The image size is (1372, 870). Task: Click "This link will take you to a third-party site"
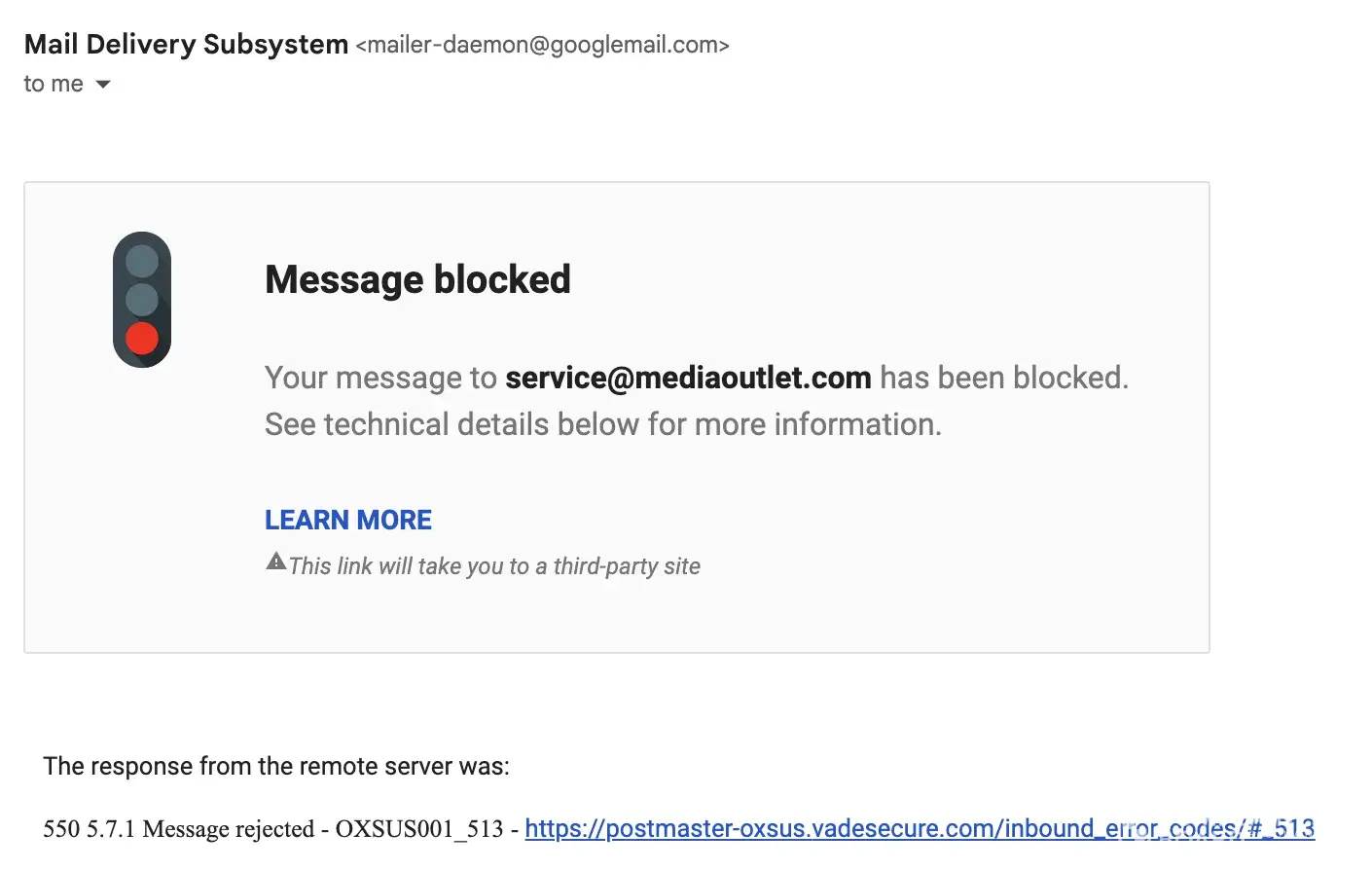pyautogui.click(x=494, y=566)
